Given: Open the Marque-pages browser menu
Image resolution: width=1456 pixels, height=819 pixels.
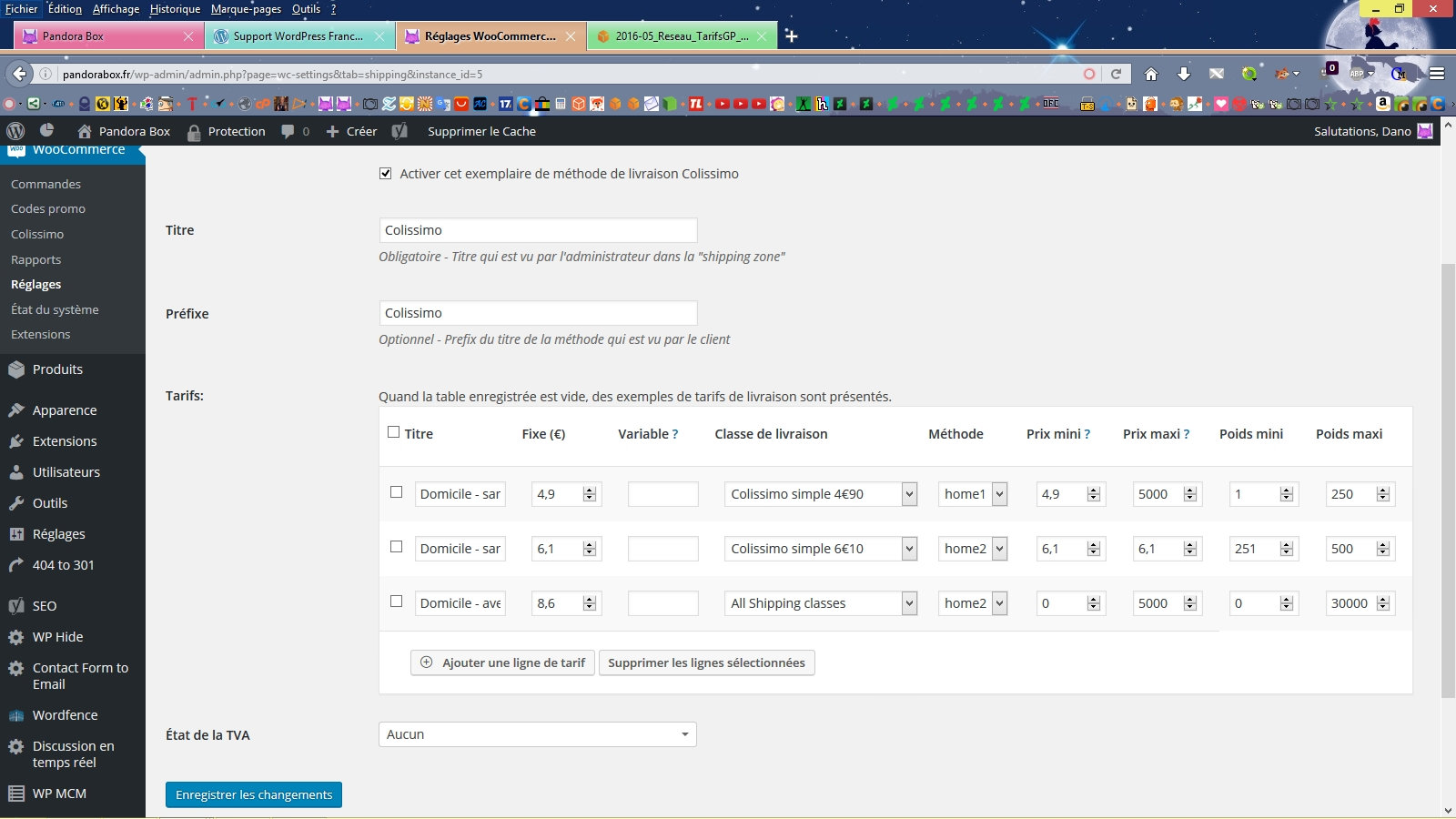Looking at the screenshot, I should pyautogui.click(x=246, y=9).
